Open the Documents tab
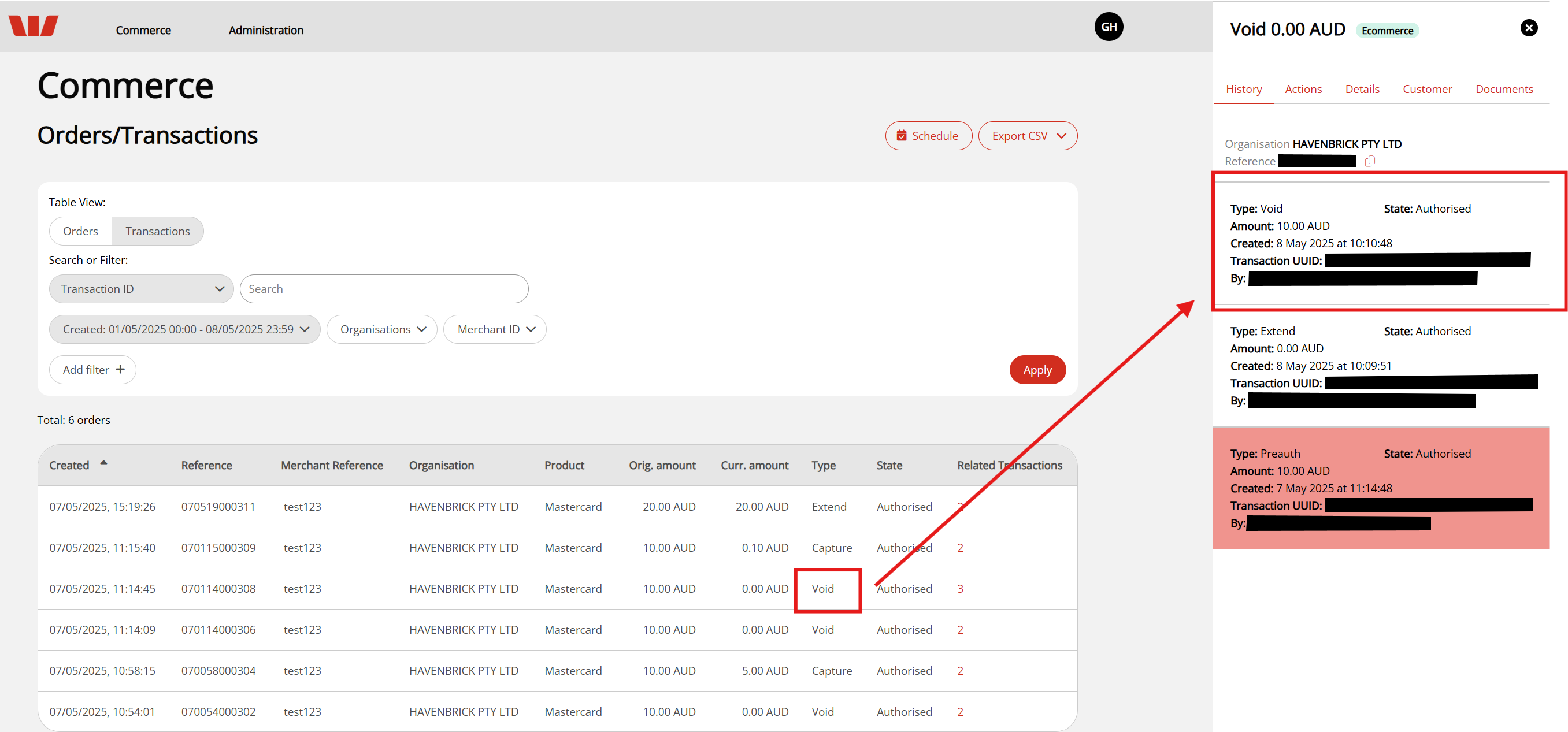The image size is (1568, 732). (1503, 89)
